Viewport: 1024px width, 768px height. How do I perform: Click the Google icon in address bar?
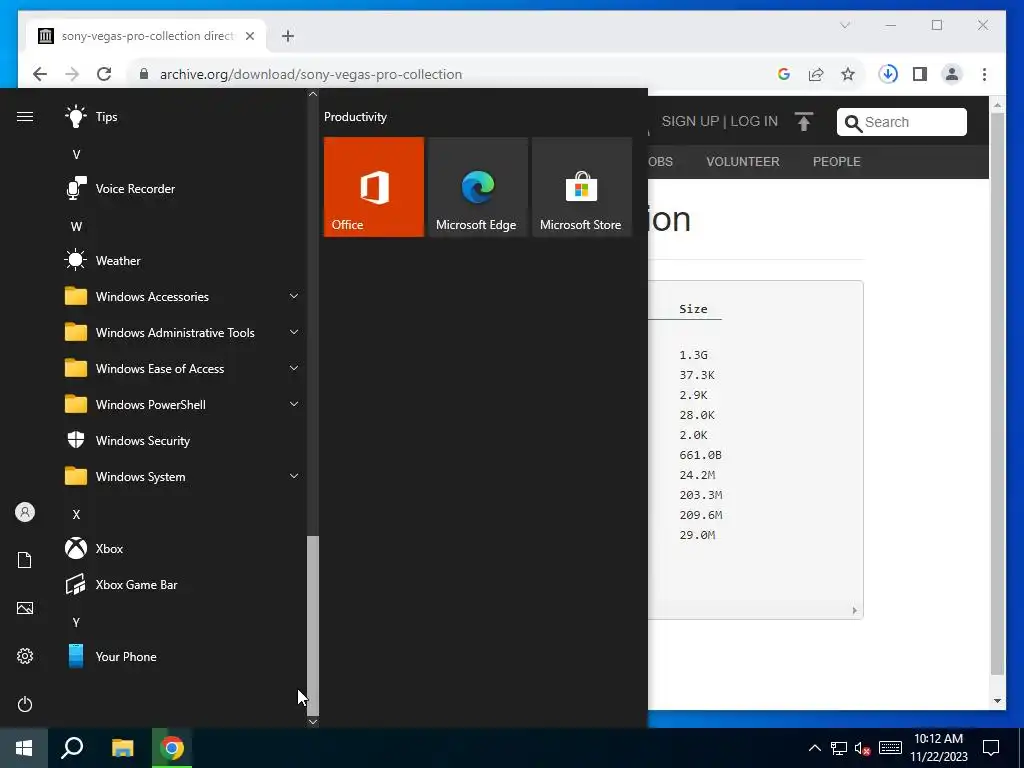(x=784, y=74)
